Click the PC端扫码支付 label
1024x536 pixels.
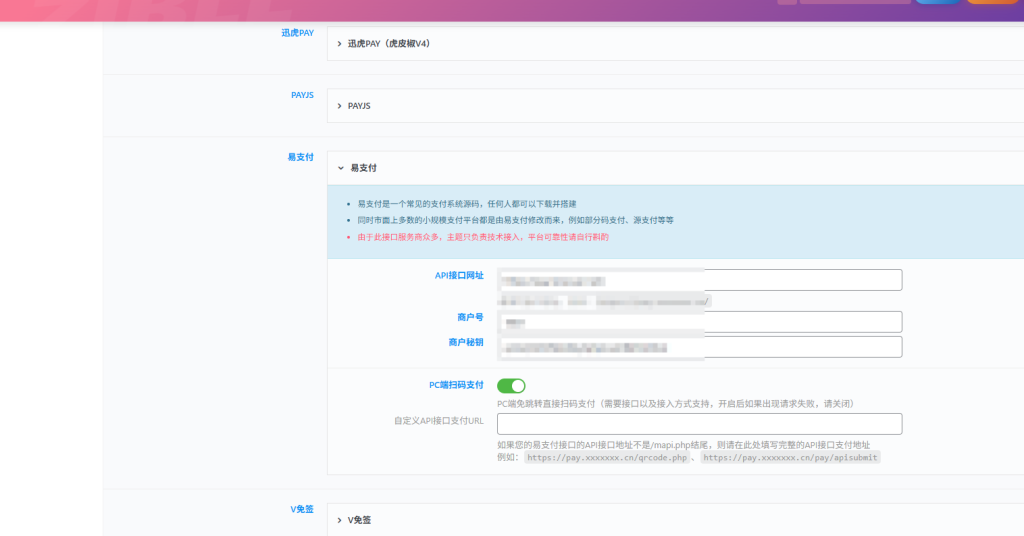click(456, 385)
